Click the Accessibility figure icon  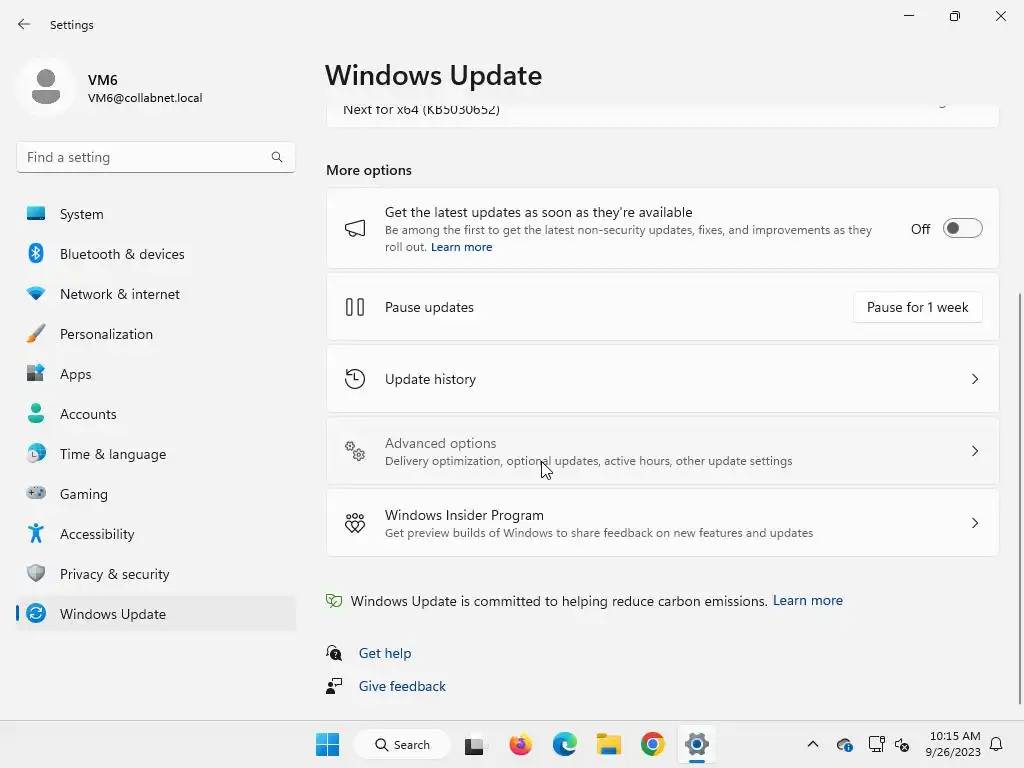pyautogui.click(x=36, y=534)
